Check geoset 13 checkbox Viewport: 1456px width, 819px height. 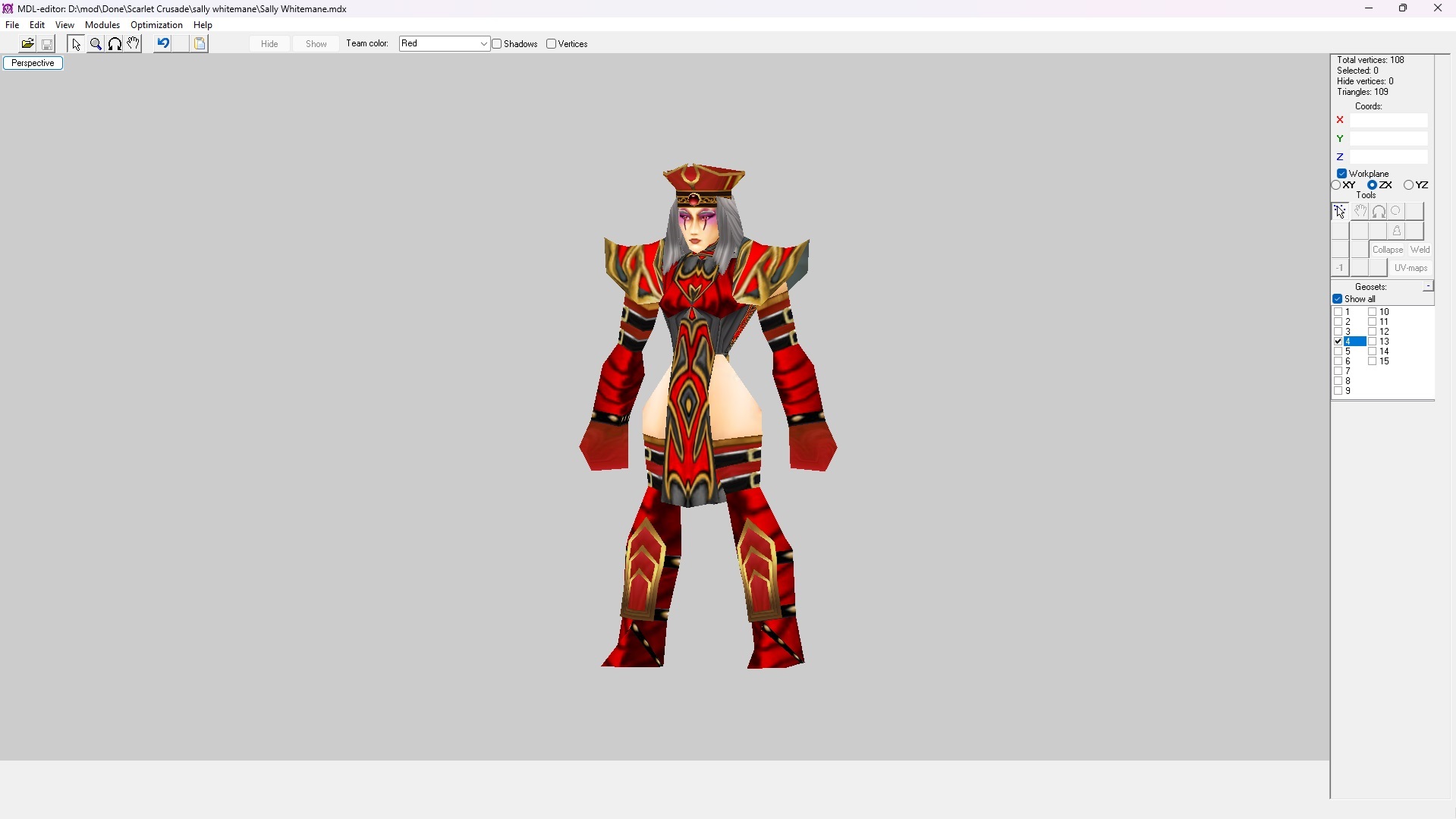(x=1373, y=342)
